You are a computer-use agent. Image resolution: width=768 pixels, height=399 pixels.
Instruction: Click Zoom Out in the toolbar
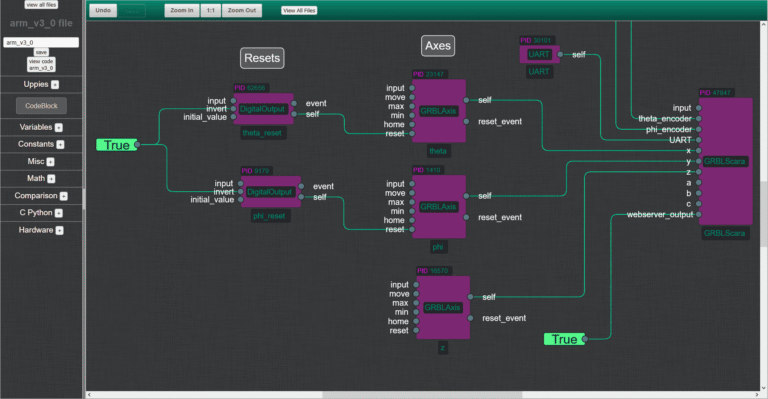[242, 10]
